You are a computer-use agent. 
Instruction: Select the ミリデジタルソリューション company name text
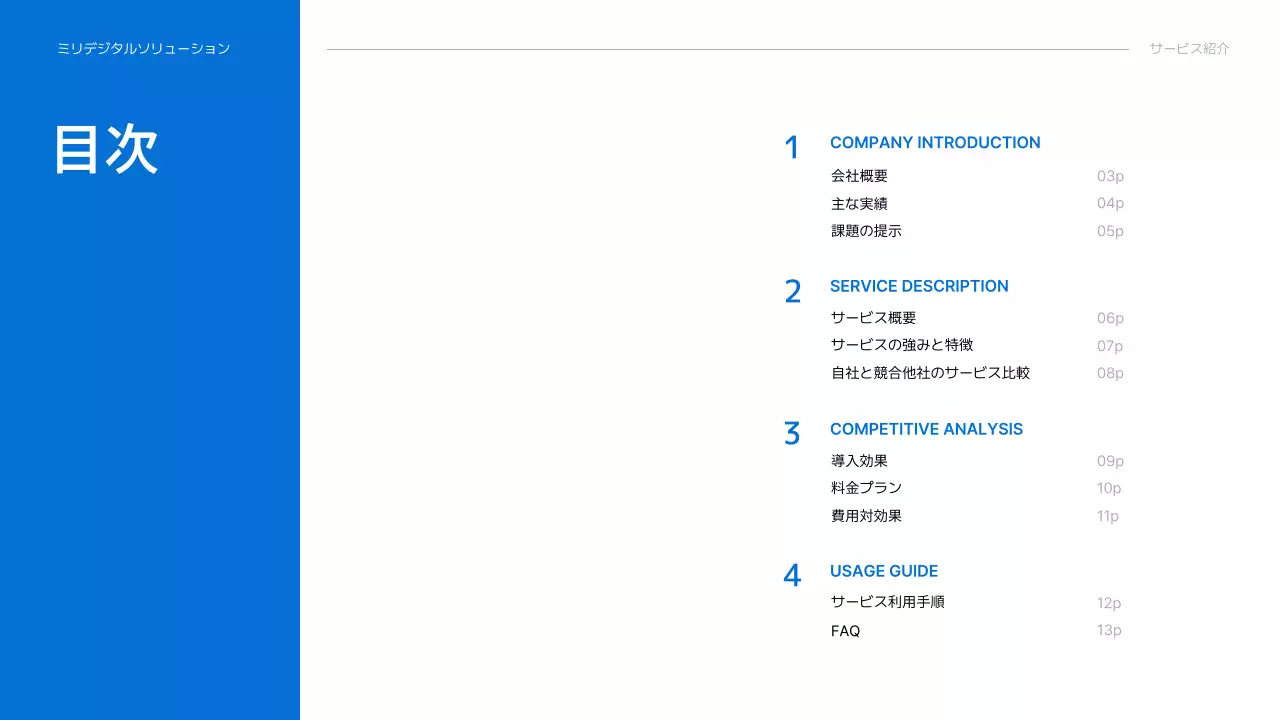[x=143, y=49]
